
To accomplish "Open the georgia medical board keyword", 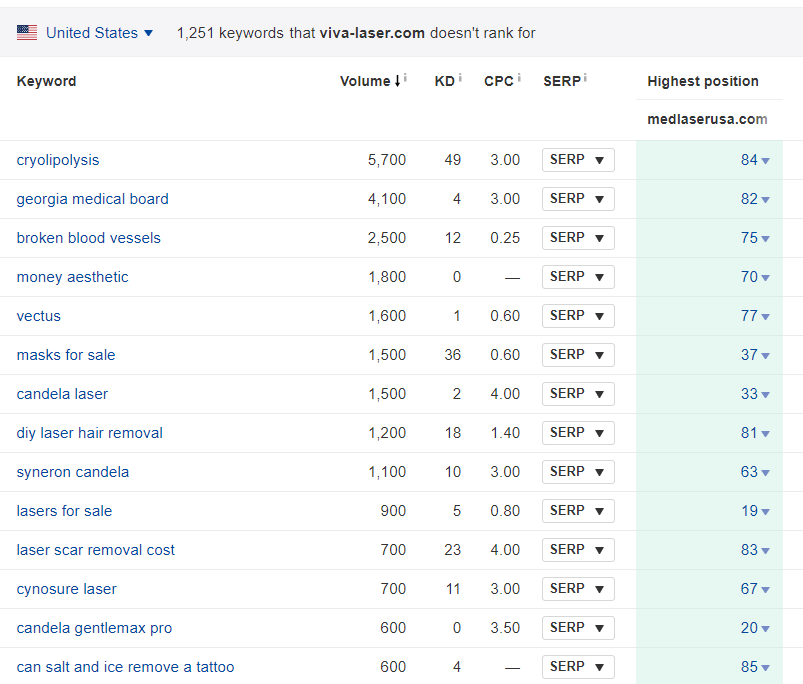I will click(93, 199).
